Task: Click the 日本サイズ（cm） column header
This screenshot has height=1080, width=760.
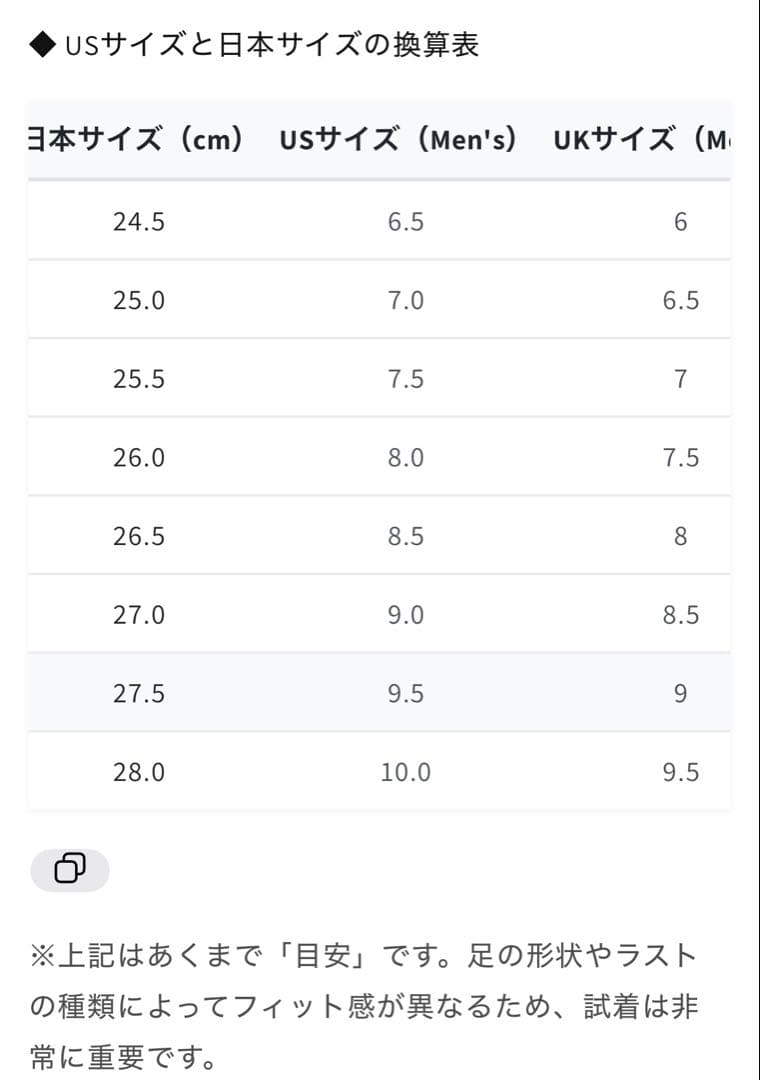Action: 137,140
